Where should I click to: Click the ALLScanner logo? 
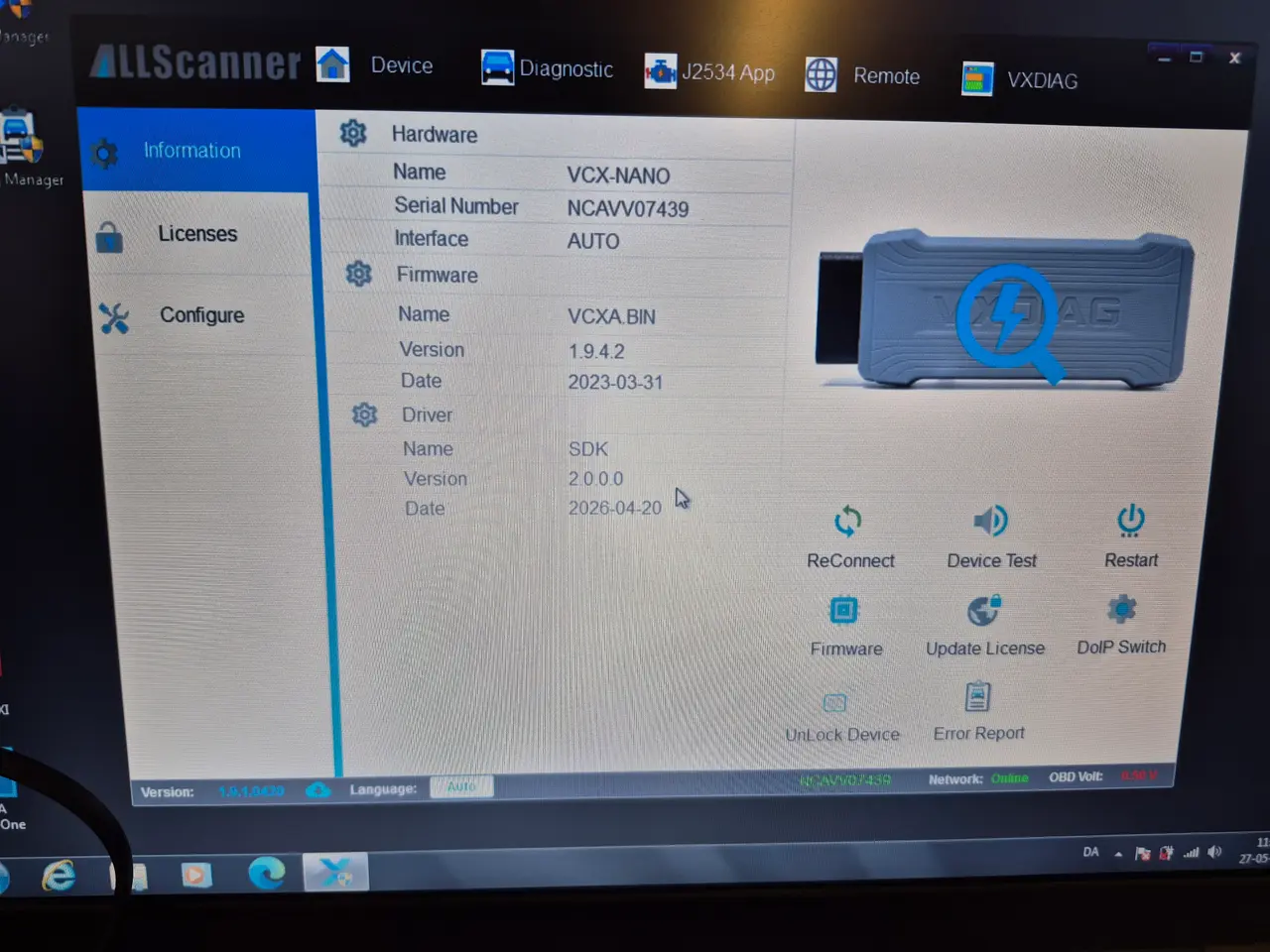pos(194,61)
